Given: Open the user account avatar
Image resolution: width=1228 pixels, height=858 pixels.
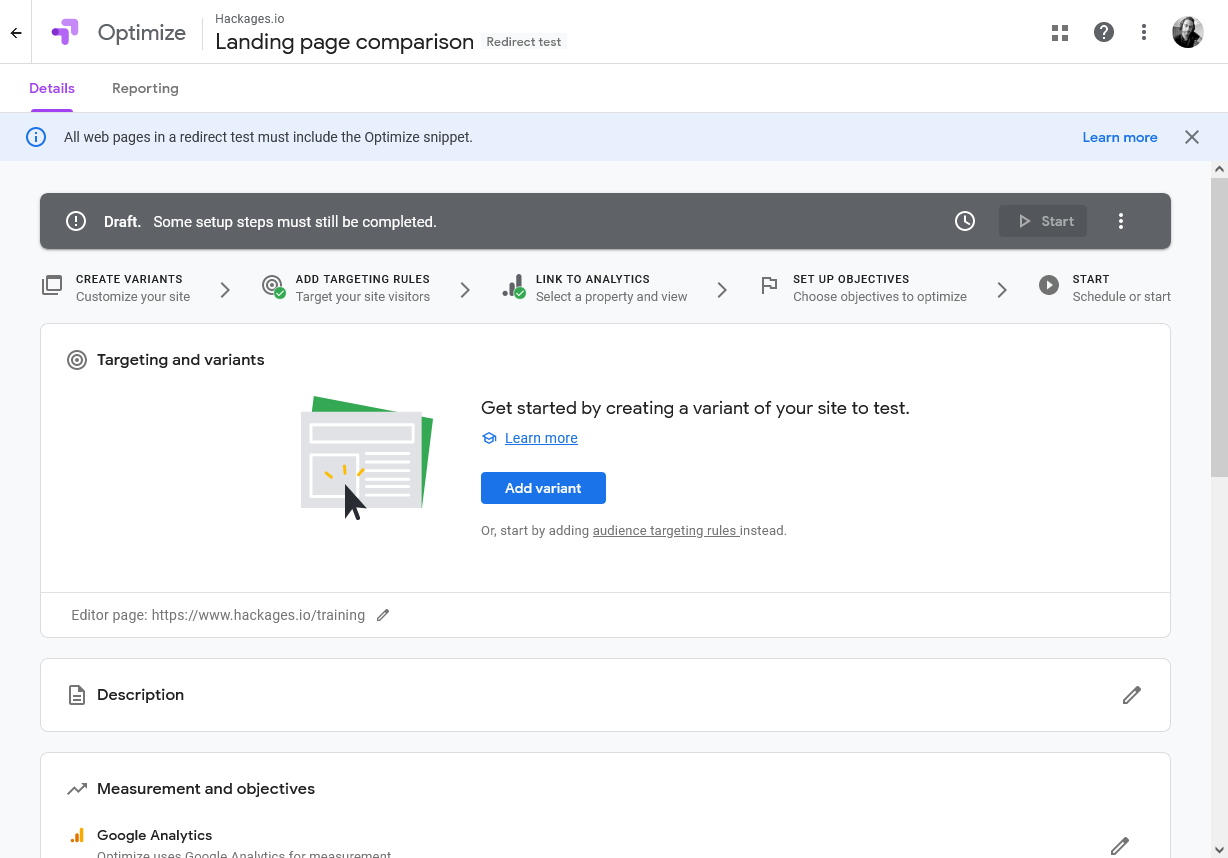Looking at the screenshot, I should click(1188, 32).
